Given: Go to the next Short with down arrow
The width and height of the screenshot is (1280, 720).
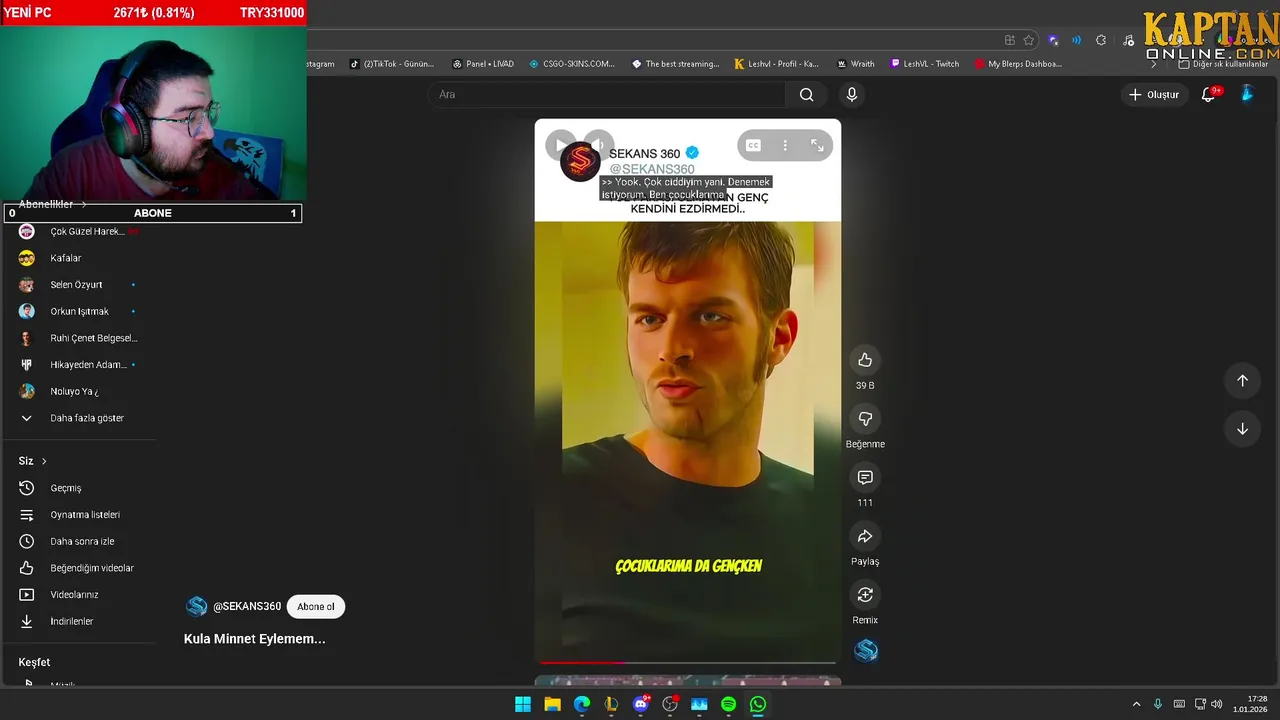Looking at the screenshot, I should pyautogui.click(x=1242, y=429).
